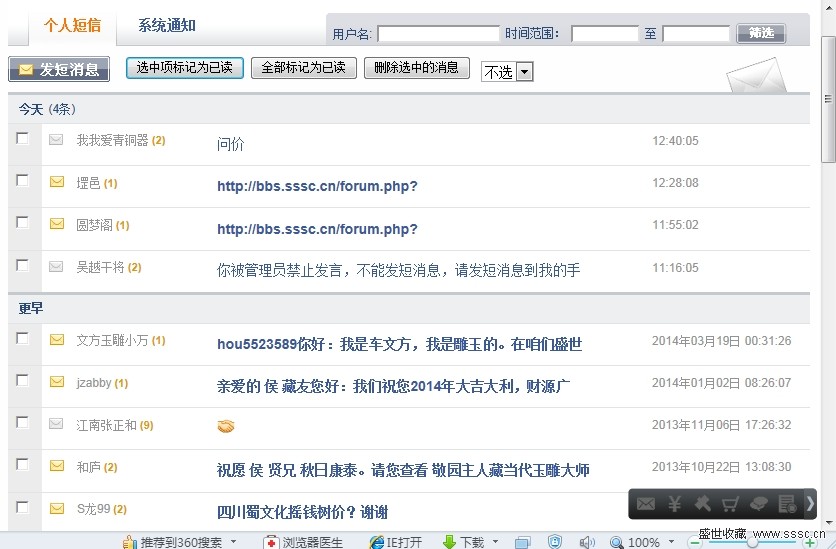The width and height of the screenshot is (836, 549).
Task: Click the speaker mute icon in status bar
Action: click(x=587, y=542)
